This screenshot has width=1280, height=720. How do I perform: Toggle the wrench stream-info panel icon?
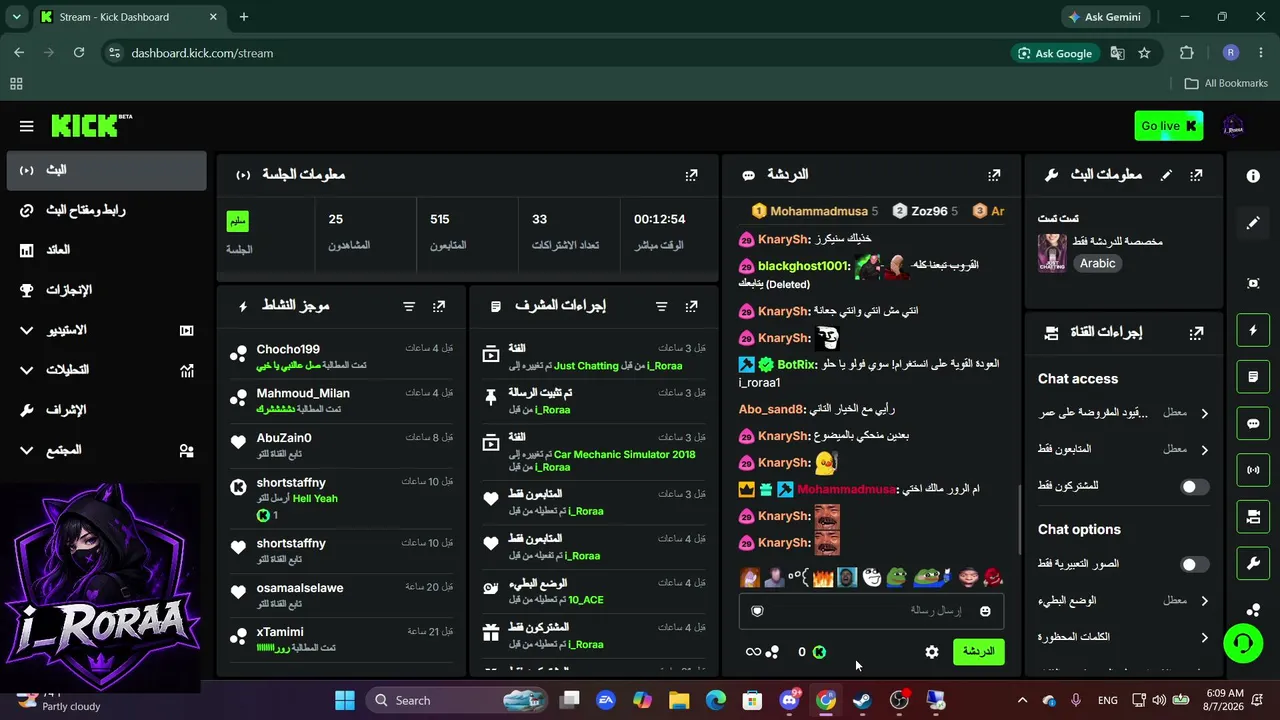[x=1253, y=563]
